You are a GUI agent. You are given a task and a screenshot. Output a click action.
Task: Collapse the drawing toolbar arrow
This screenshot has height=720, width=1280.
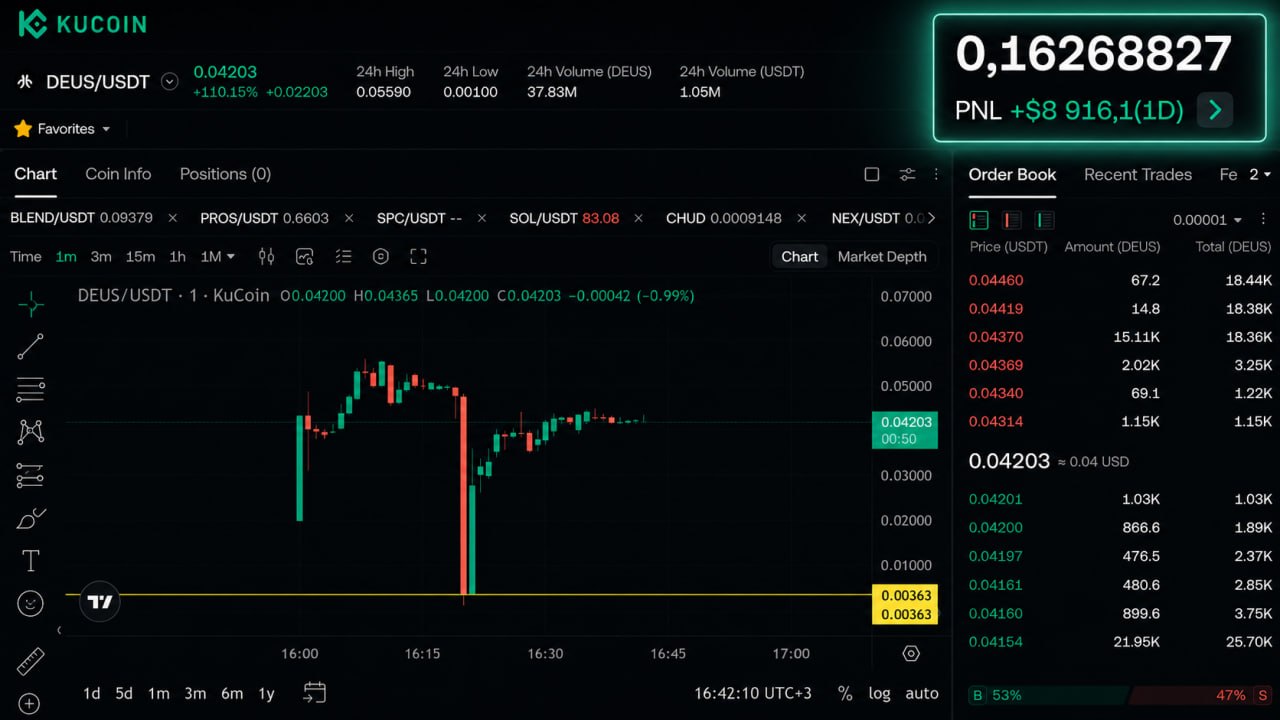pyautogui.click(x=59, y=630)
